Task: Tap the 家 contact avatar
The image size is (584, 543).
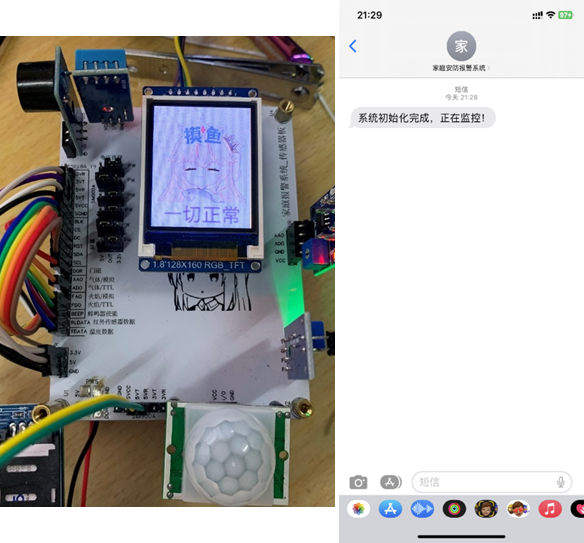Action: pyautogui.click(x=461, y=46)
